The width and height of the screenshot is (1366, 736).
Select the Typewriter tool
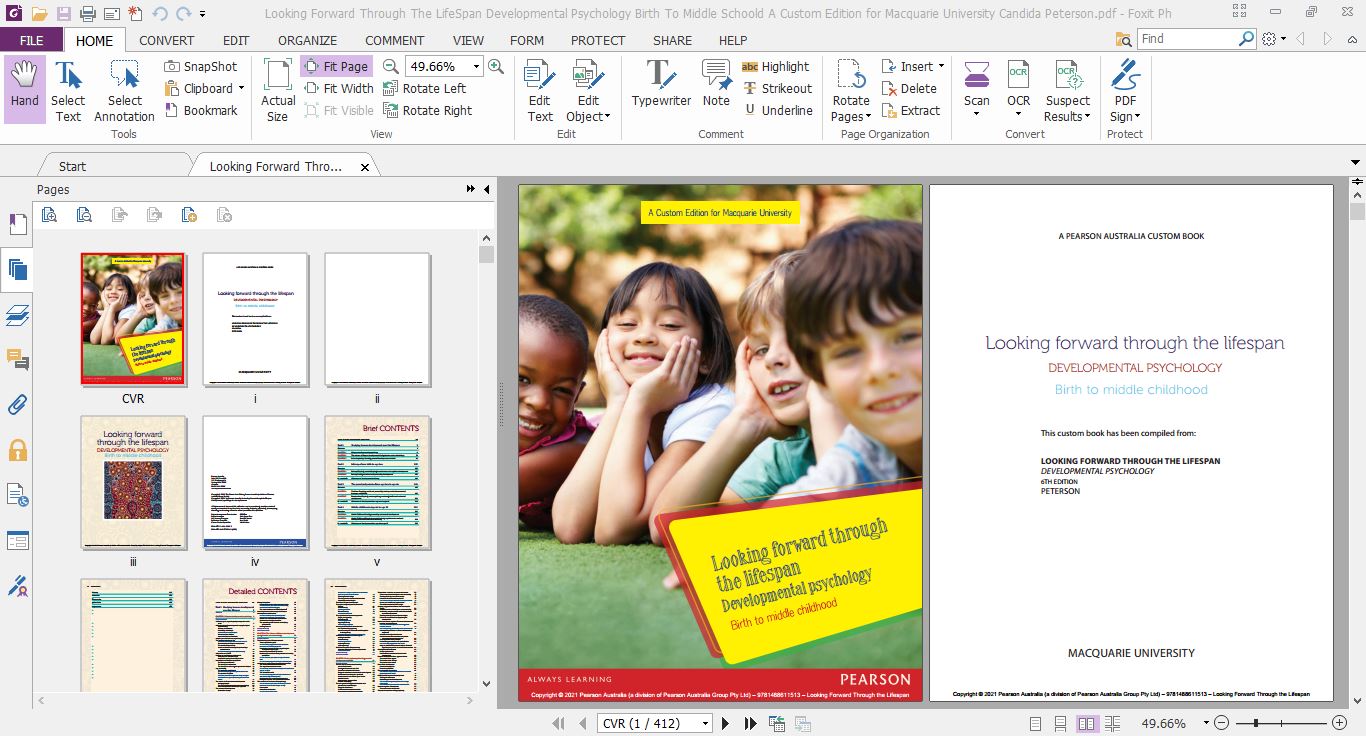[661, 84]
